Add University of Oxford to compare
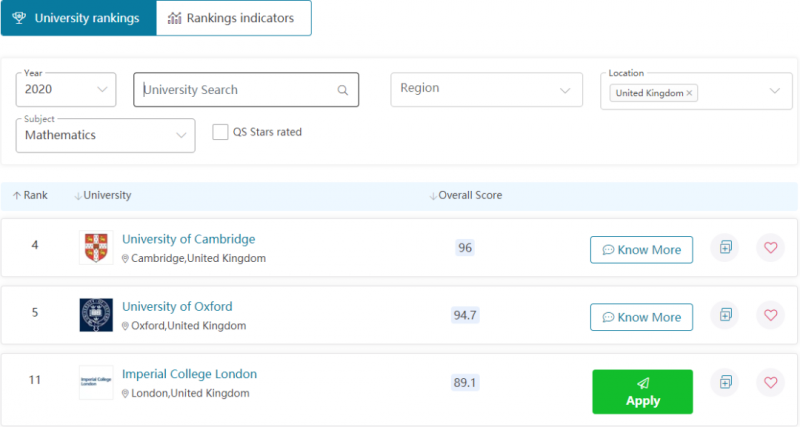The height and width of the screenshot is (427, 800). (726, 315)
